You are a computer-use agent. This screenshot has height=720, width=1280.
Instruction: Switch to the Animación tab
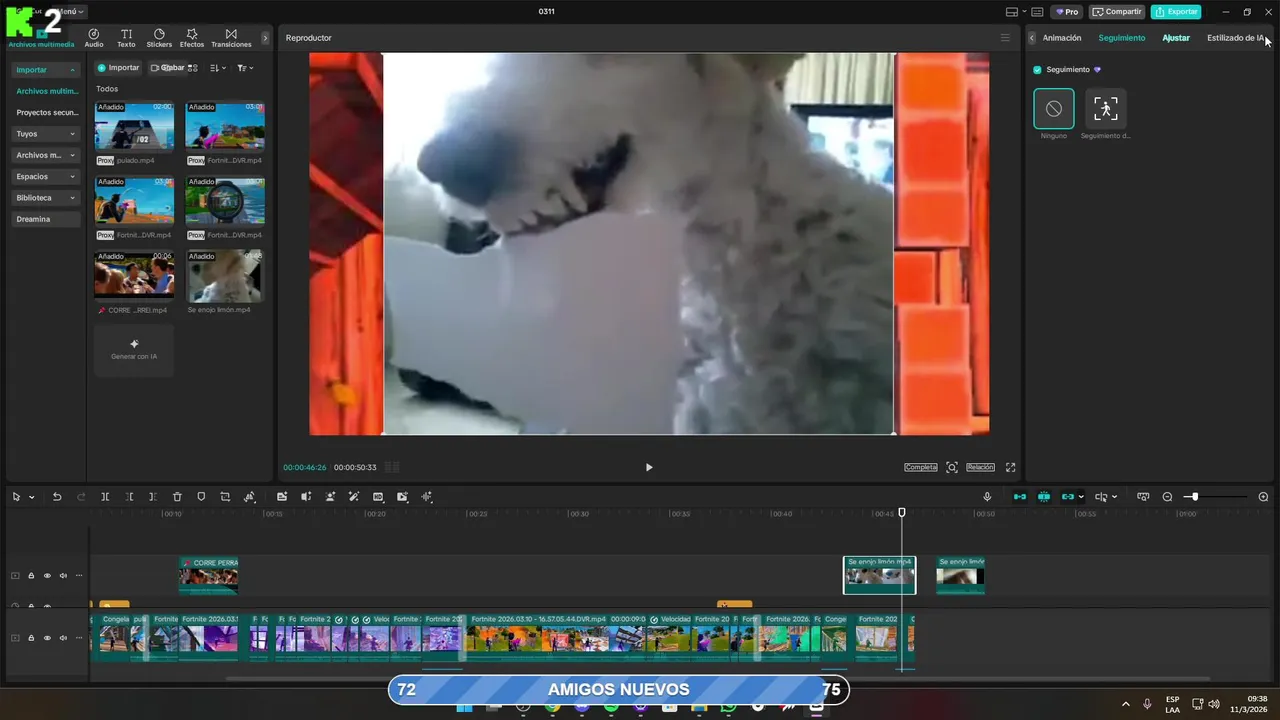pos(1062,38)
